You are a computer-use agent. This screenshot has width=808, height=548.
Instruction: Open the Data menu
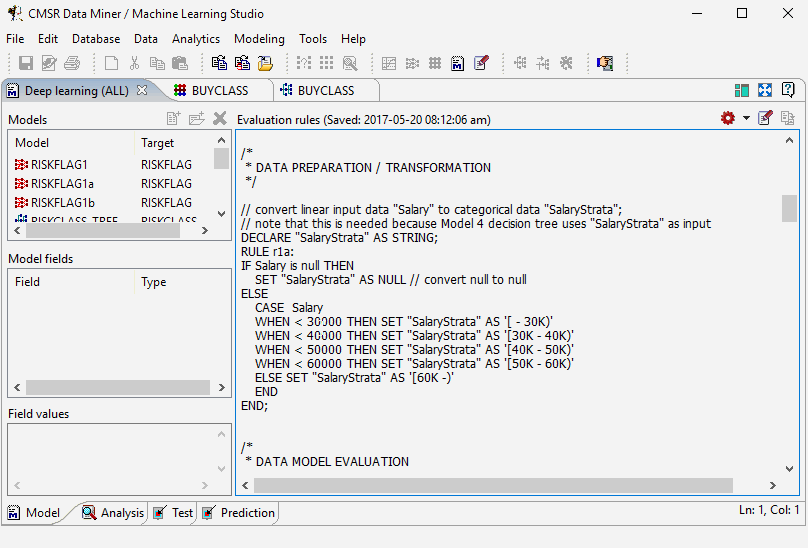[146, 39]
